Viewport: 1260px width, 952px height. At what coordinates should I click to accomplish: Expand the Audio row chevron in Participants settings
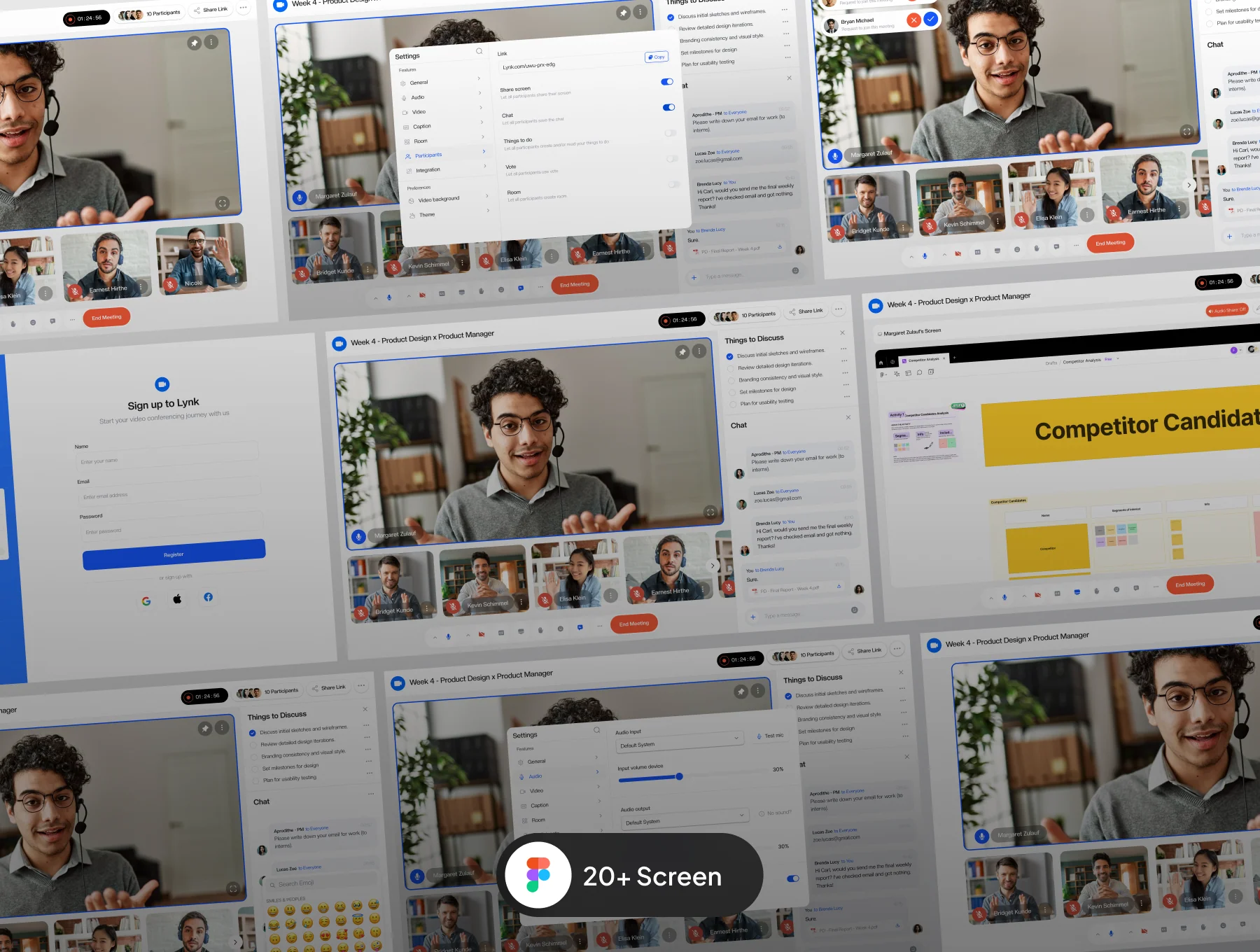pos(479,93)
